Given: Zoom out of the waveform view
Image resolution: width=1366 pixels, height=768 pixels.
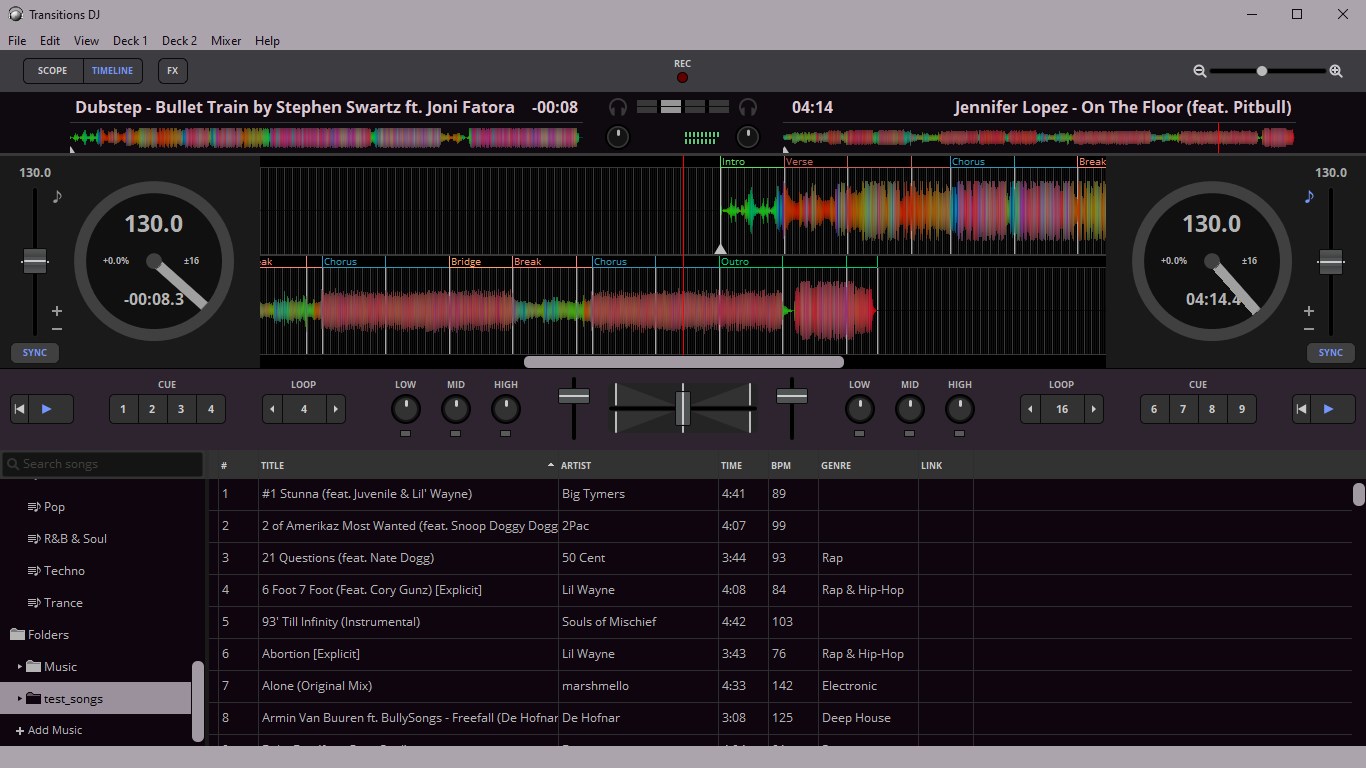Looking at the screenshot, I should 1199,71.
